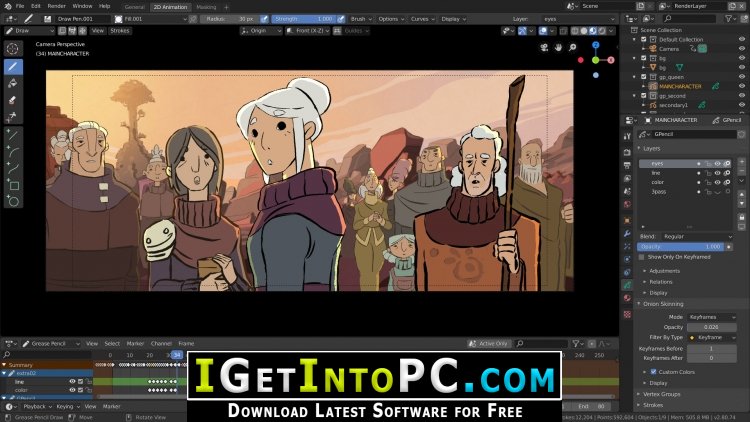Remove layer with the minus button
The image size is (750, 422).
click(741, 170)
